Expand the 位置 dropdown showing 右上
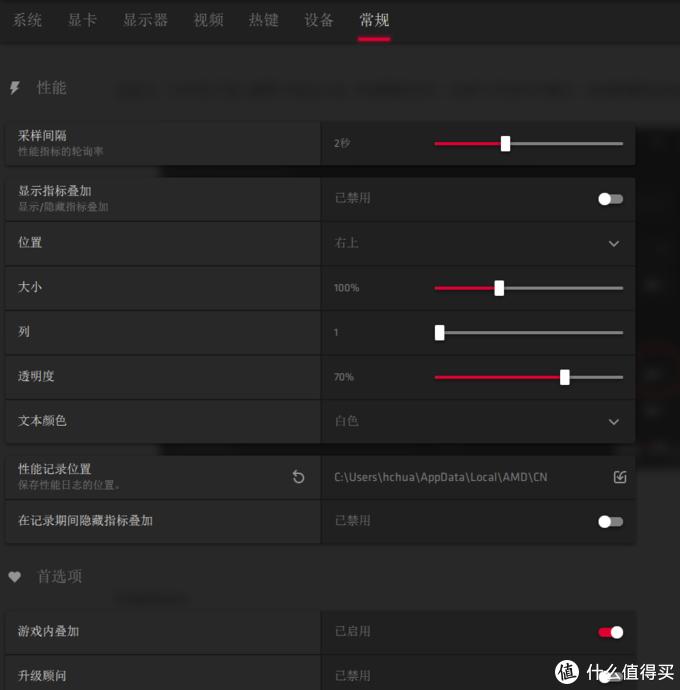Image resolution: width=680 pixels, height=690 pixels. [x=478, y=243]
